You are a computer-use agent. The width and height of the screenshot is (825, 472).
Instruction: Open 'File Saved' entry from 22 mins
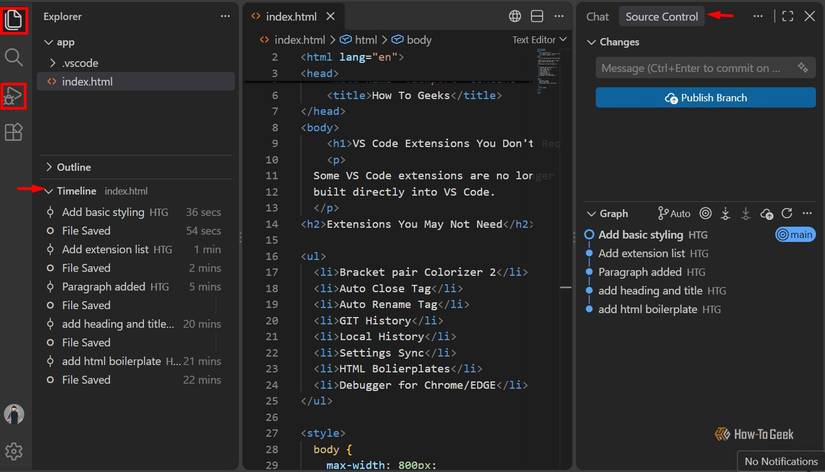(x=136, y=380)
